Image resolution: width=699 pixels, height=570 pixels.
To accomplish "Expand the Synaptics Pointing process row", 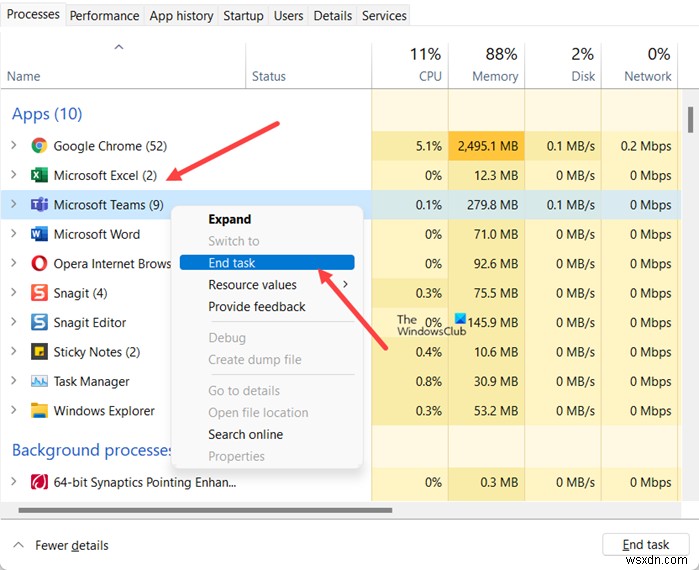I will coord(13,482).
